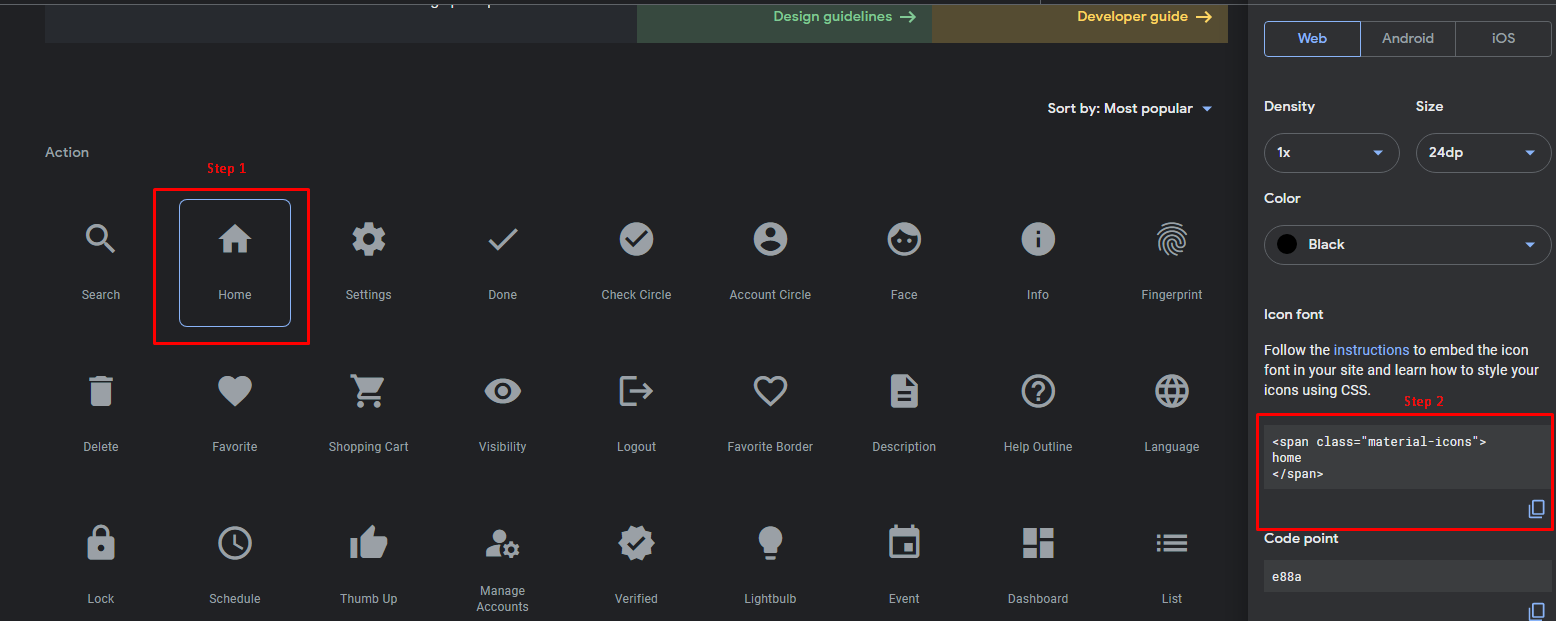Copy the span code snippet

point(1536,509)
